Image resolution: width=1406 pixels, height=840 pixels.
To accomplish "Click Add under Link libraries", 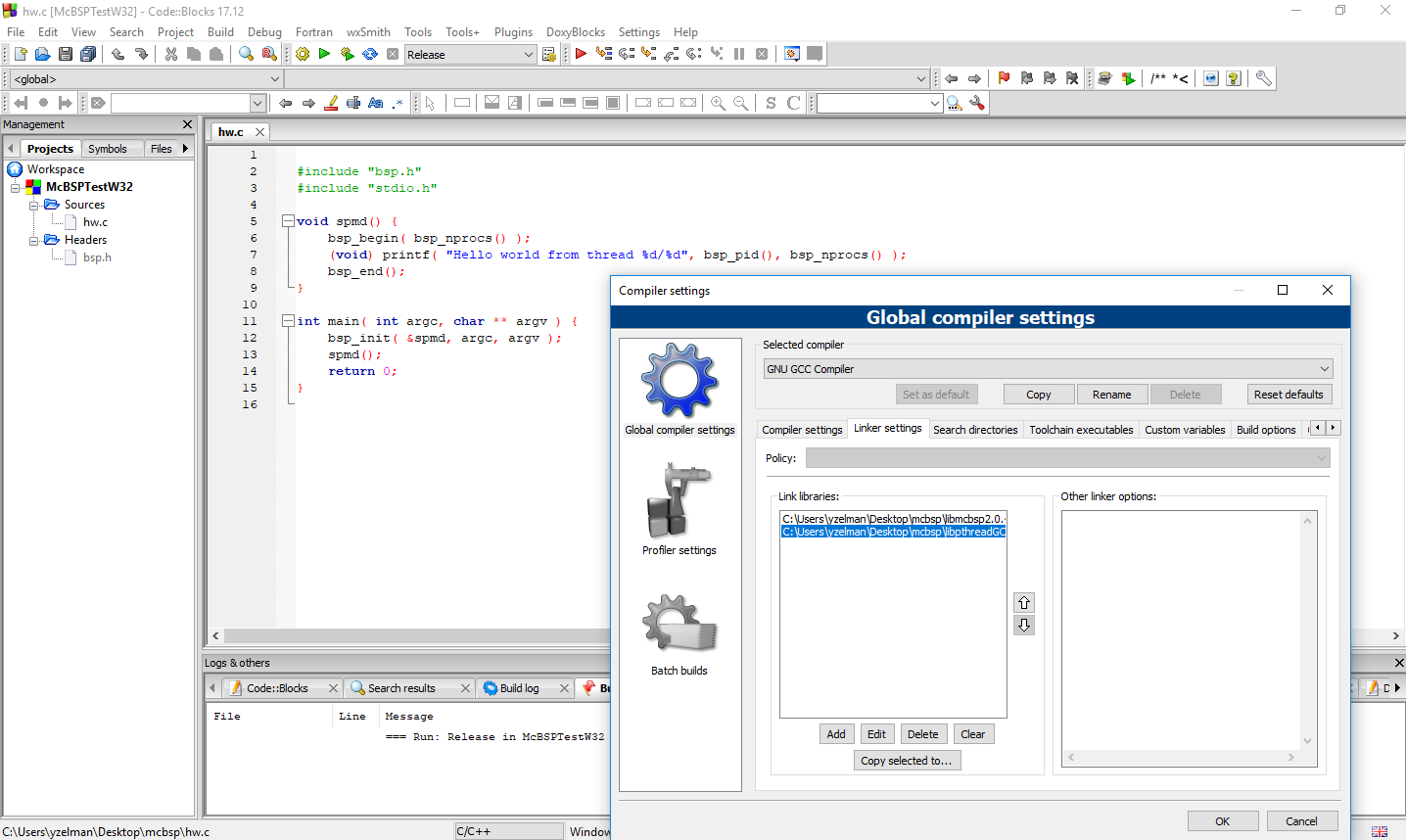I will [836, 734].
